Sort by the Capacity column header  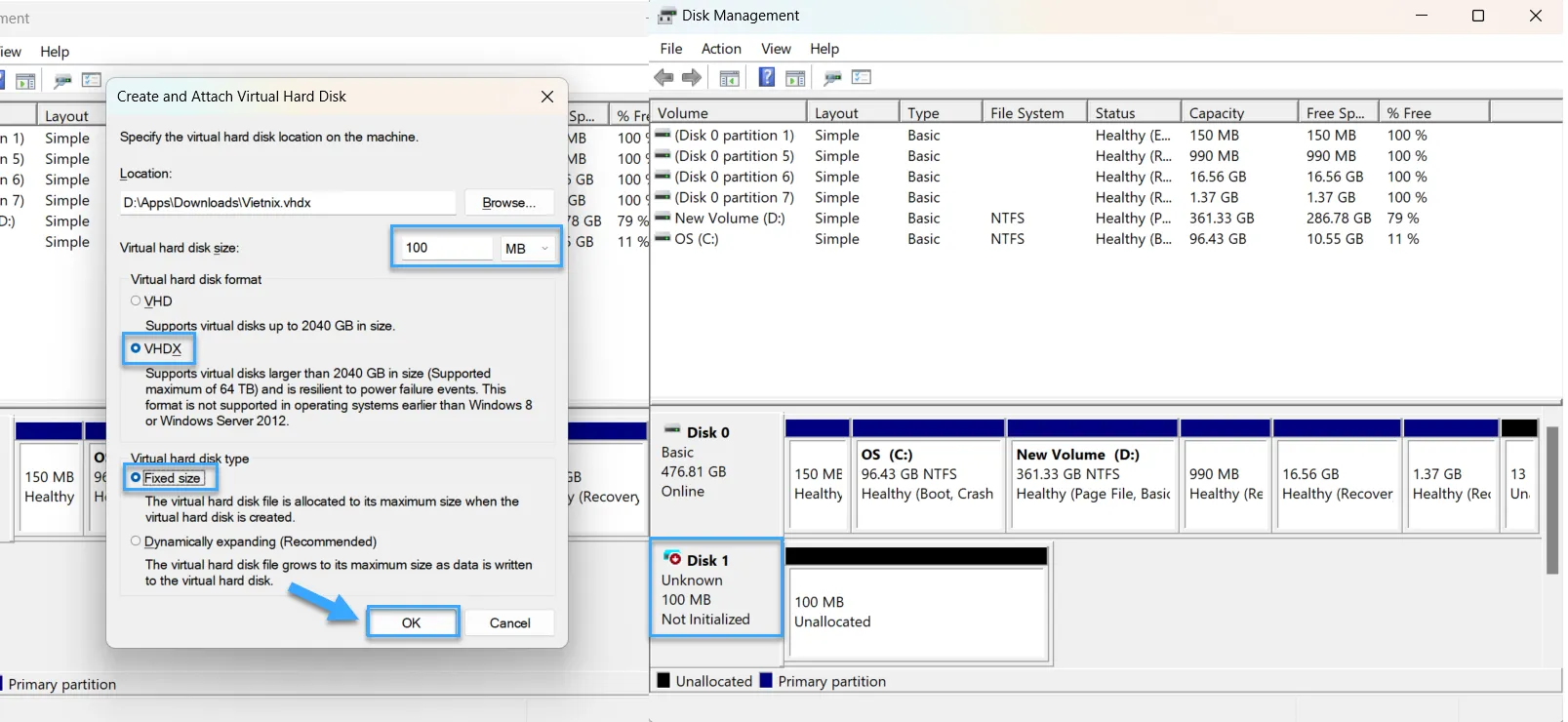[1240, 113]
